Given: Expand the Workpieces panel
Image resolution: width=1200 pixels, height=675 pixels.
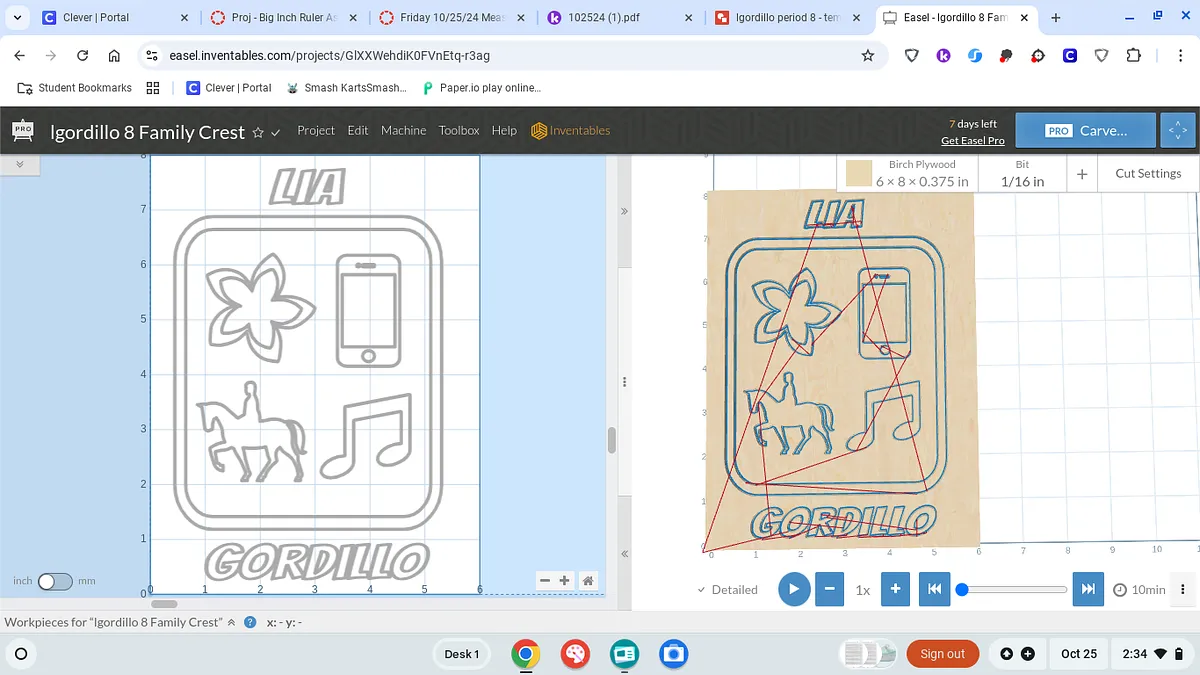Looking at the screenshot, I should pyautogui.click(x=232, y=622).
